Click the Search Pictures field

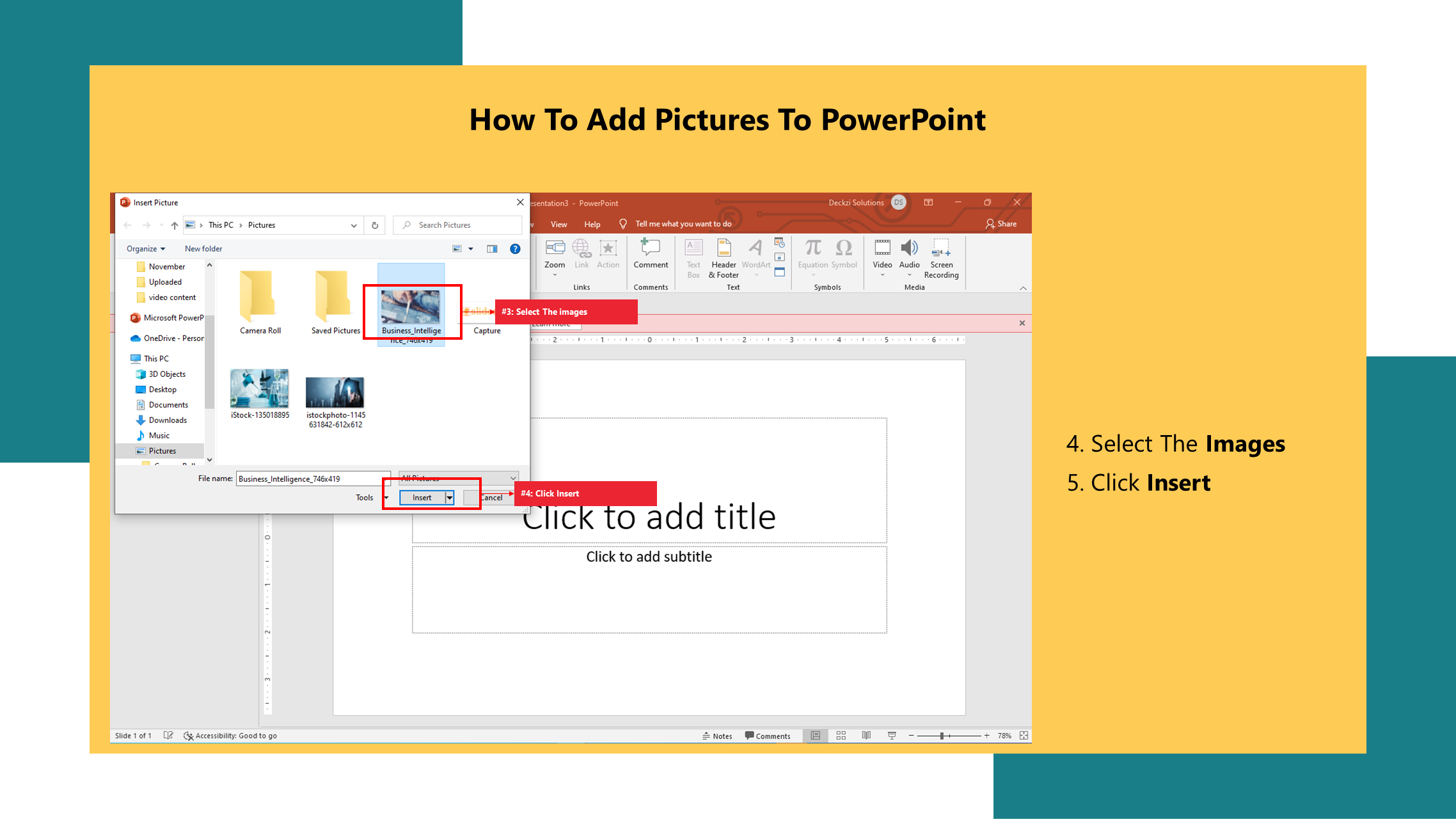point(457,225)
